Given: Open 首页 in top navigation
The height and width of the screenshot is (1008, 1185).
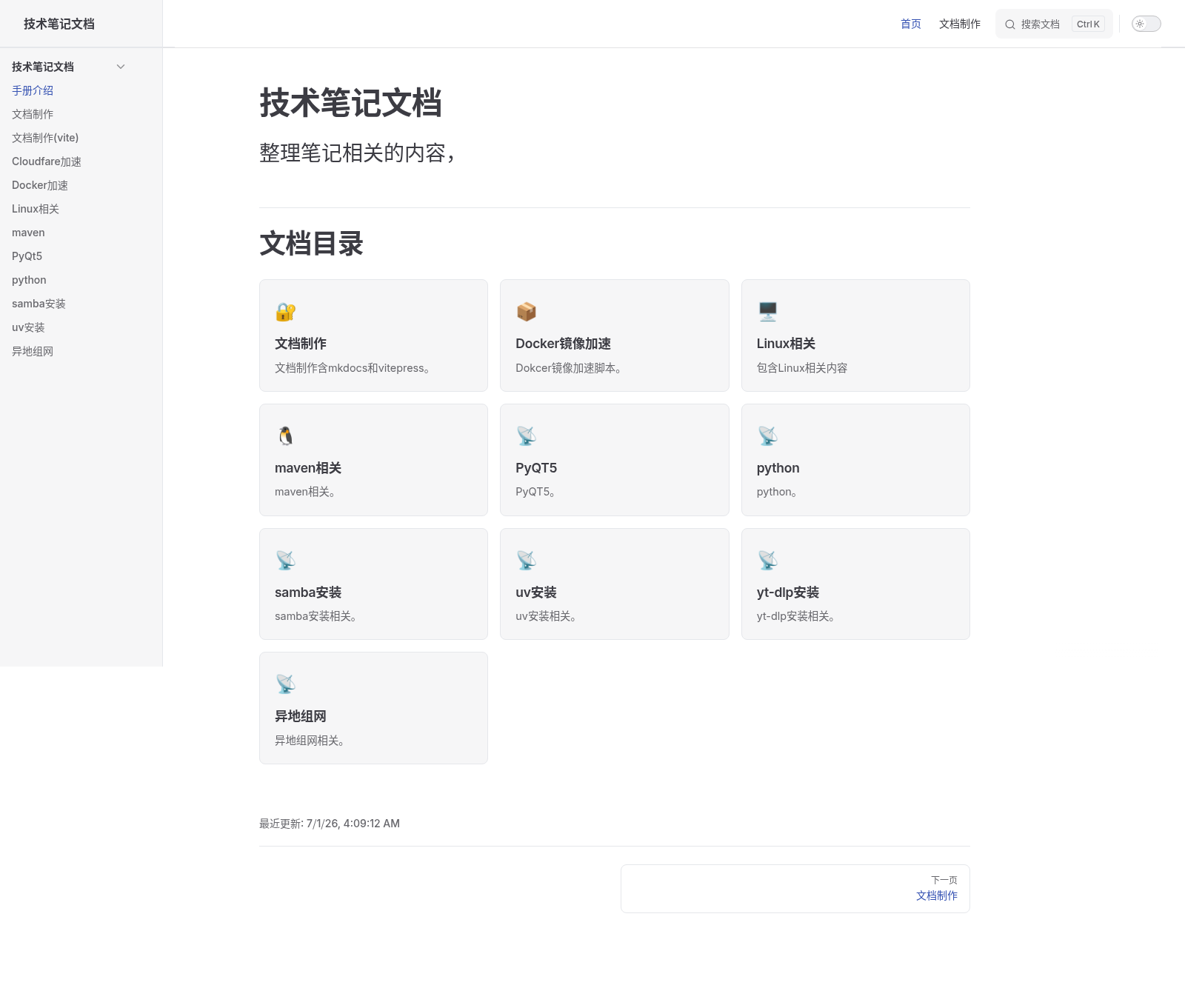Looking at the screenshot, I should (x=911, y=24).
